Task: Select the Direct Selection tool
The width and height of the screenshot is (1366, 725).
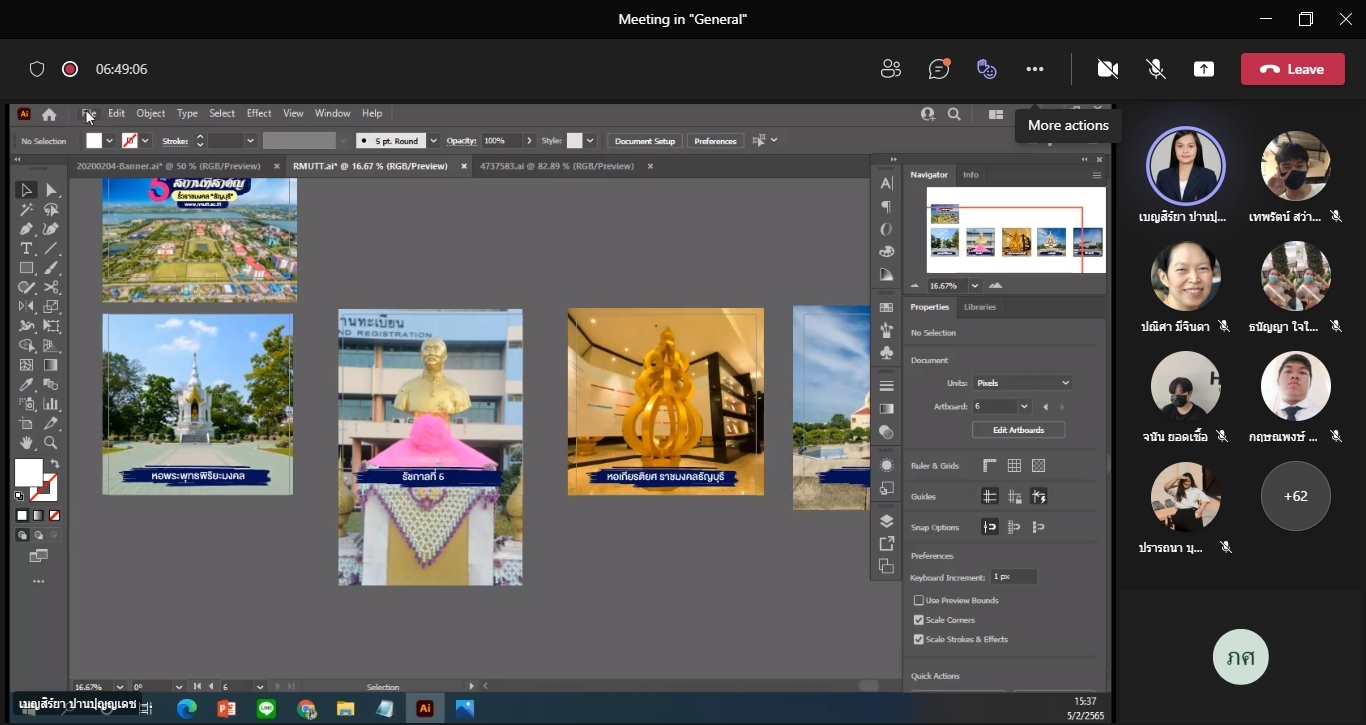Action: coord(51,190)
